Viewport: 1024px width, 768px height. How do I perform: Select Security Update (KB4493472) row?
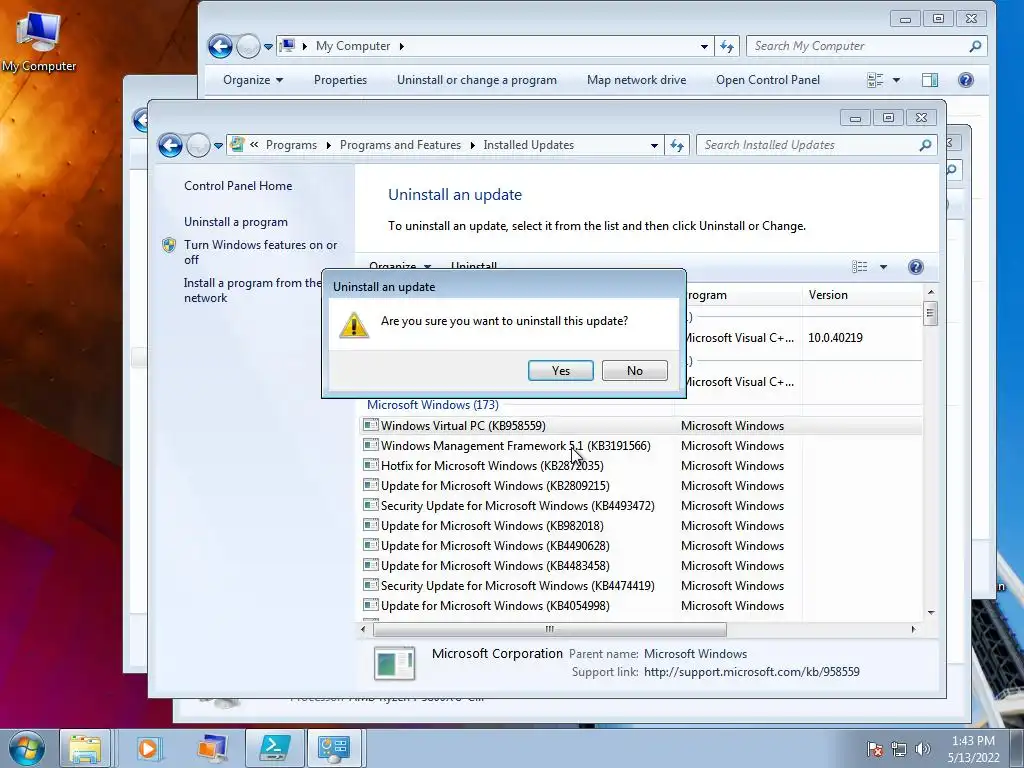pyautogui.click(x=641, y=505)
